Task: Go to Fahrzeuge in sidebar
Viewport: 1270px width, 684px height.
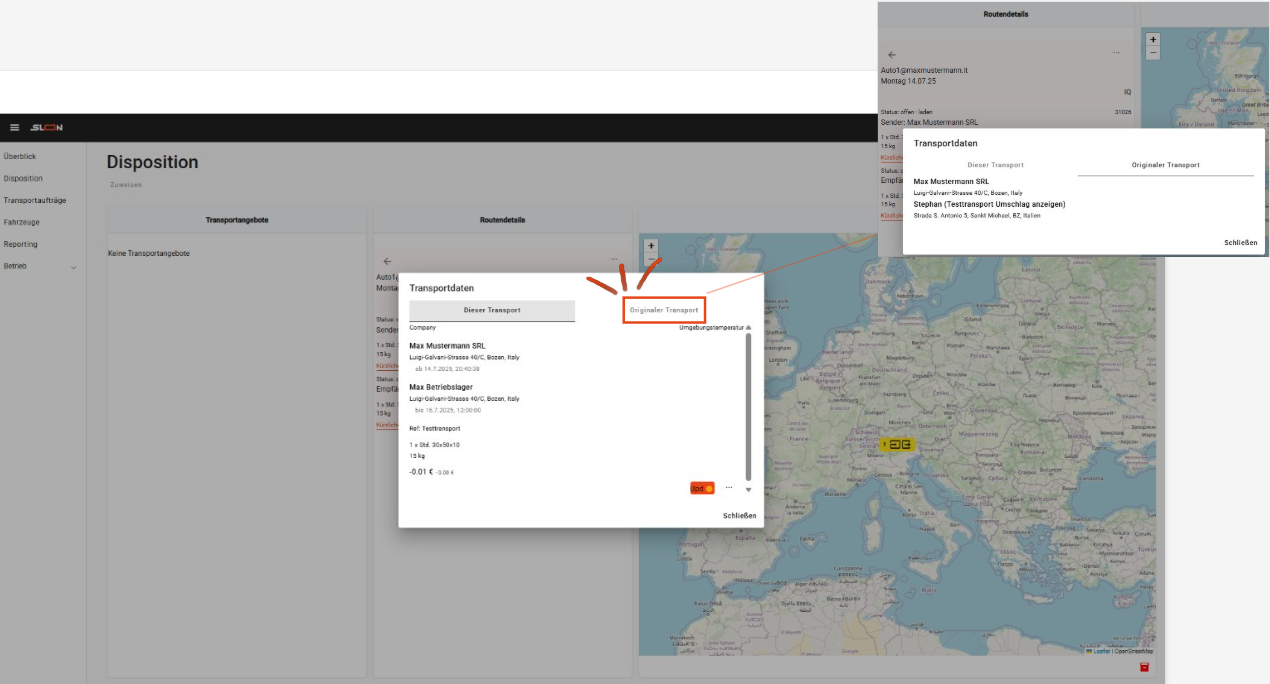Action: [x=21, y=222]
